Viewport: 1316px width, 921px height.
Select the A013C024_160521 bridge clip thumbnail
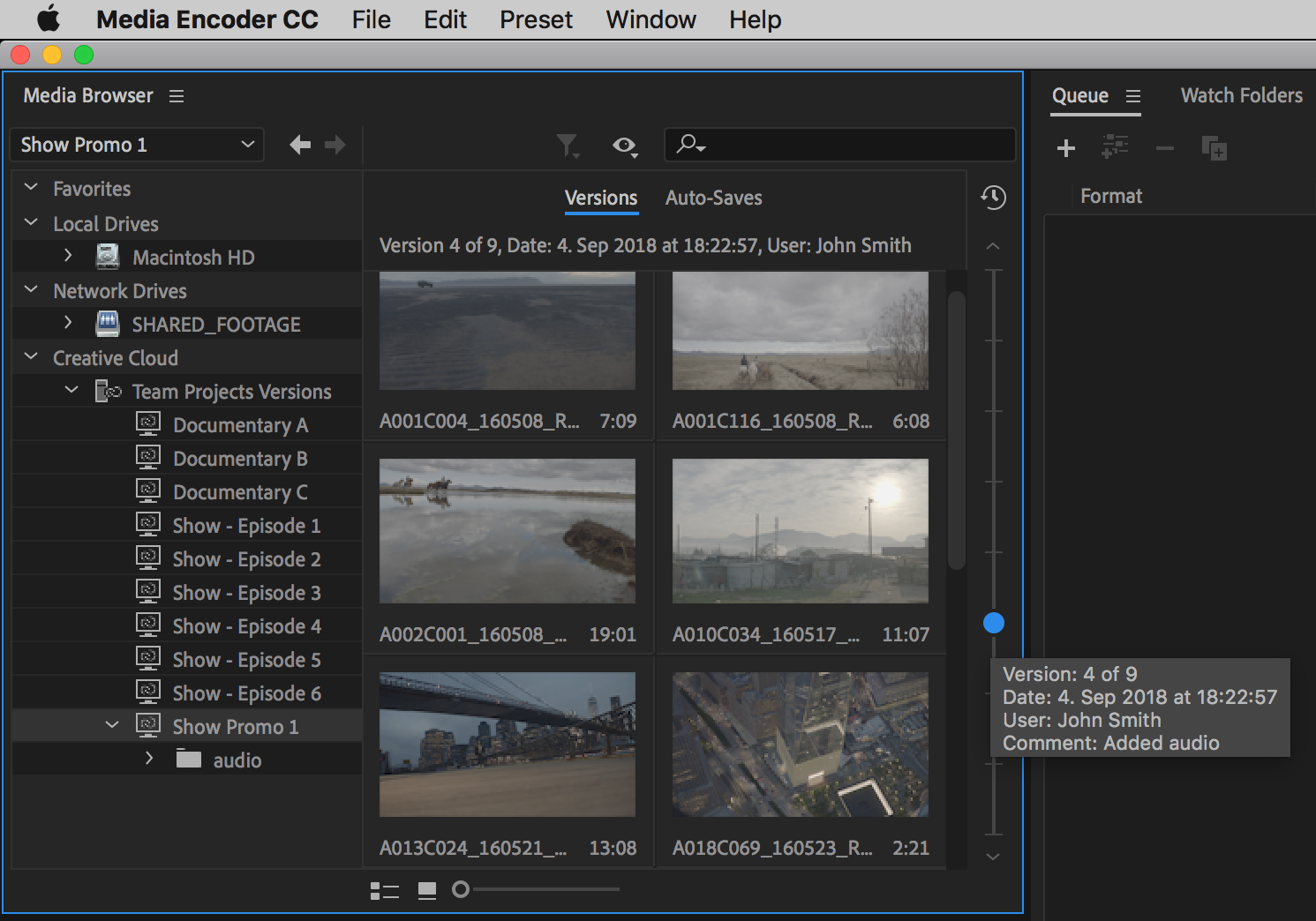point(508,745)
